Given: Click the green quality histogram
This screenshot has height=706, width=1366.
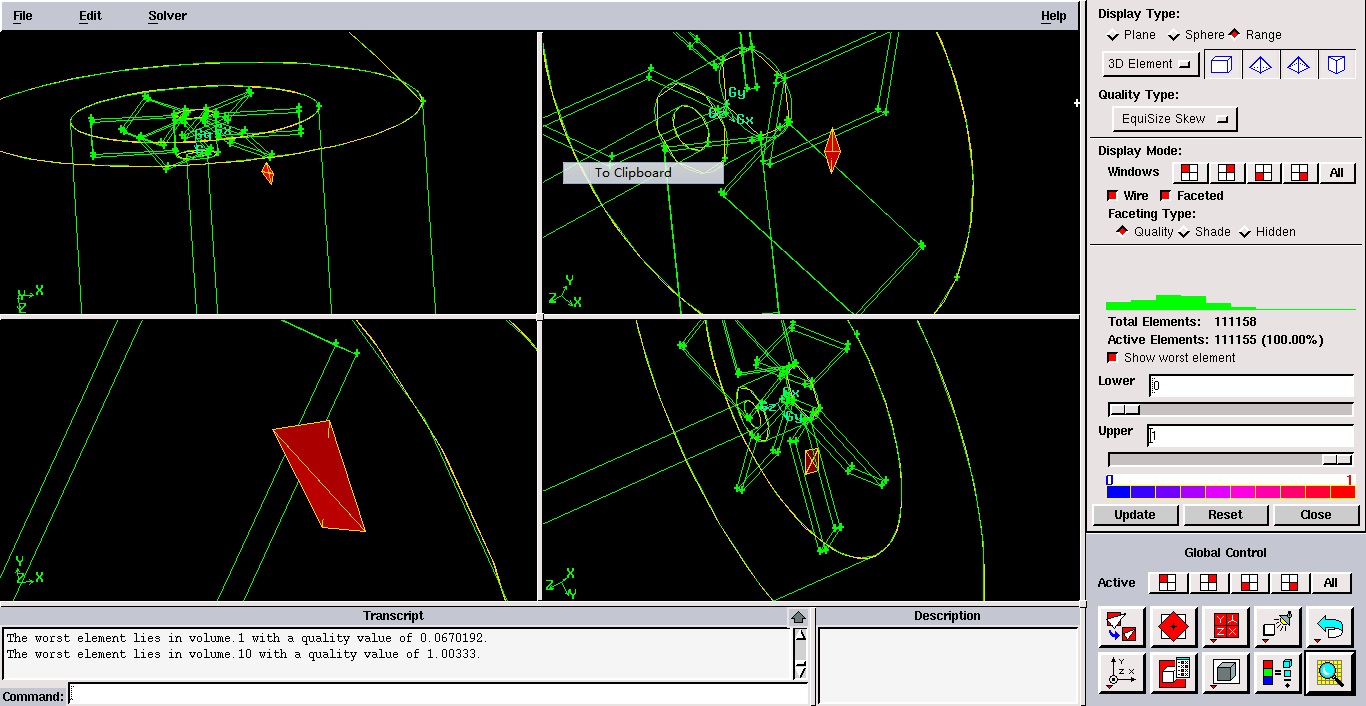Looking at the screenshot, I should pos(1230,302).
